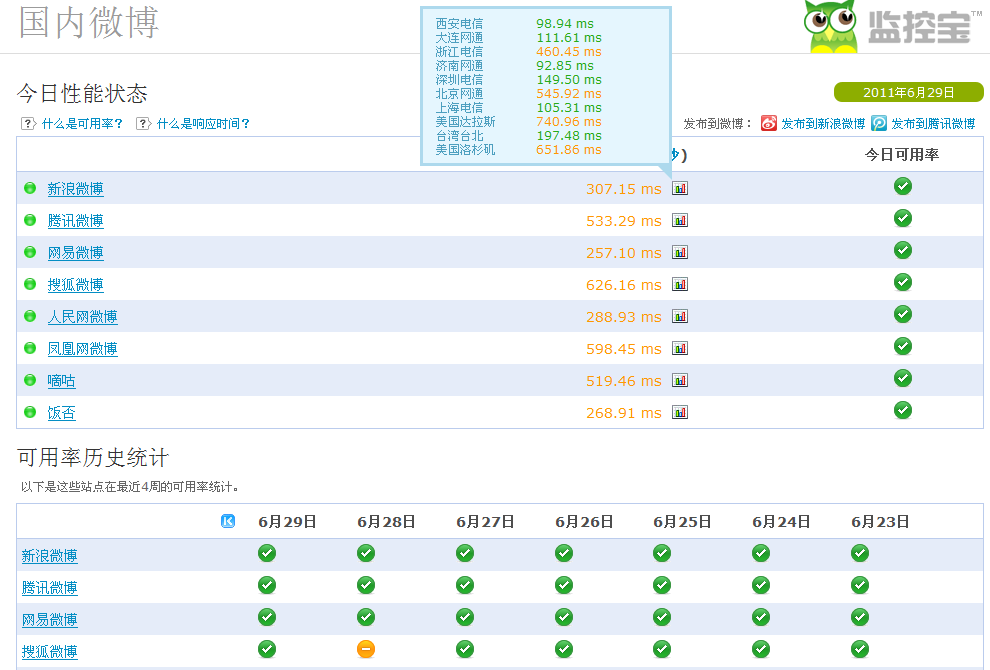The height and width of the screenshot is (670, 990).
Task: Click 发布到腾讯微博 share link
Action: coord(933,124)
